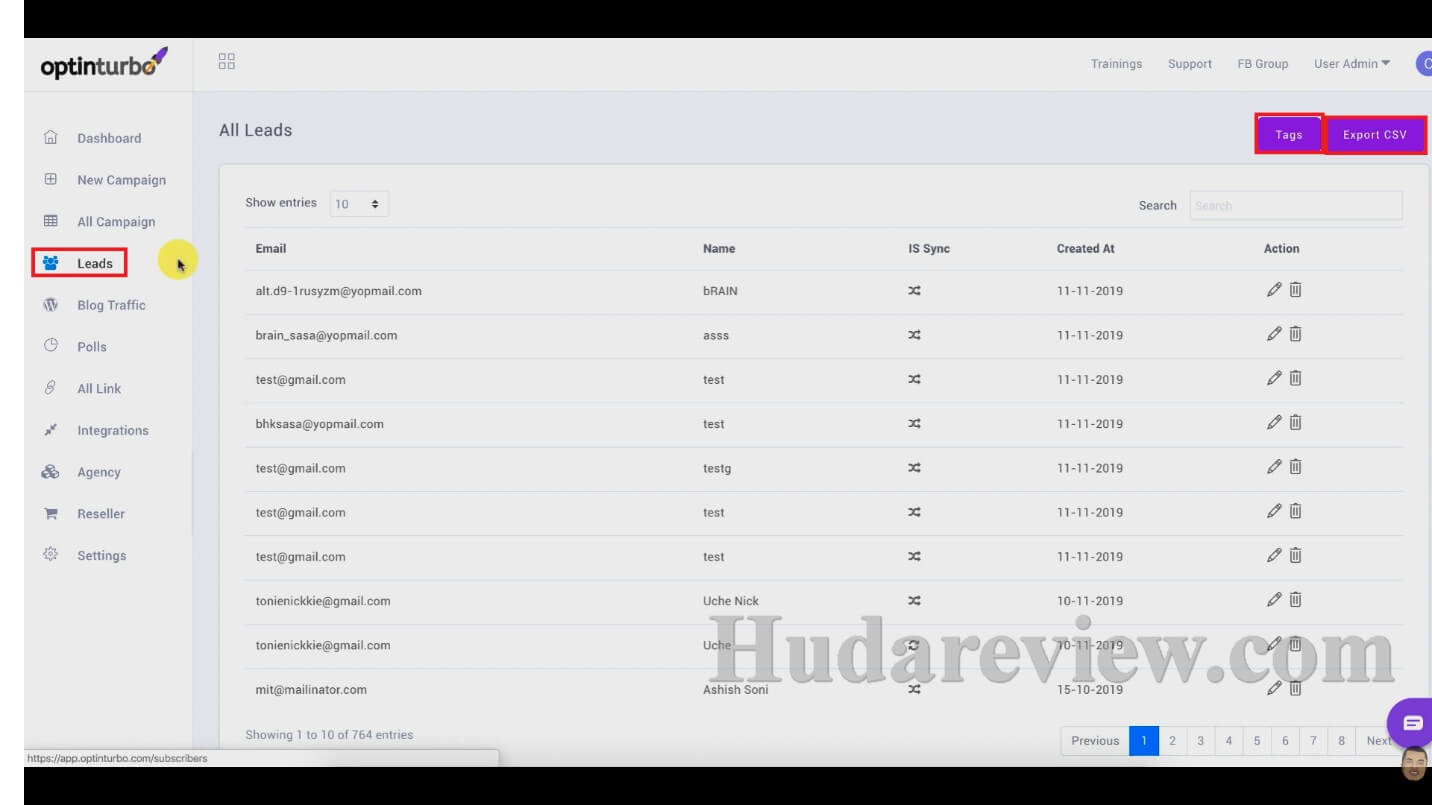Click the Dashboard home icon
Screen dimensions: 1432x805
(51, 138)
